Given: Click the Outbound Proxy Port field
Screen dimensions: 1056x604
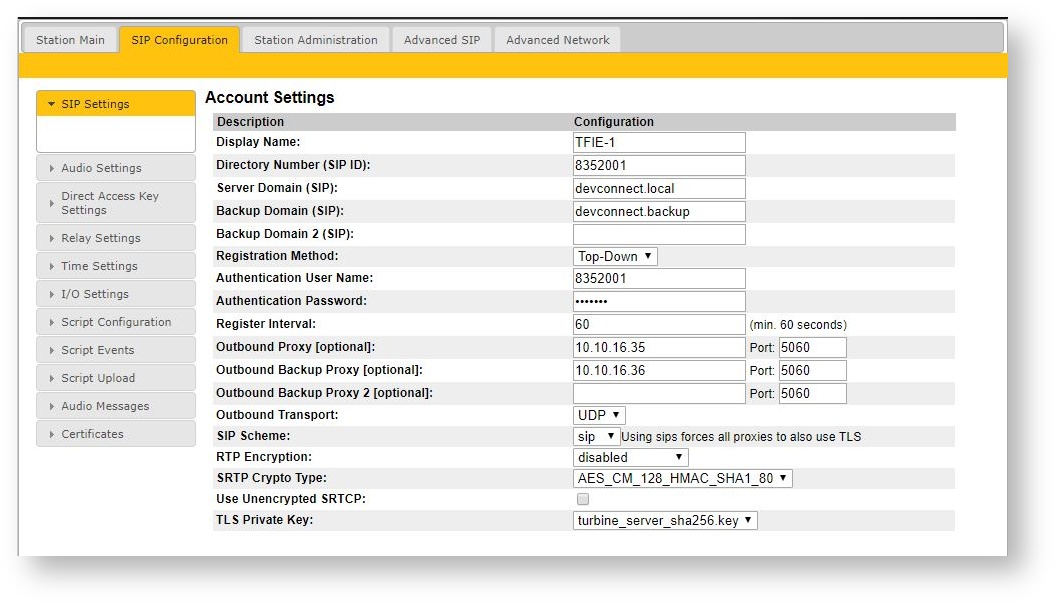Looking at the screenshot, I should pos(812,347).
